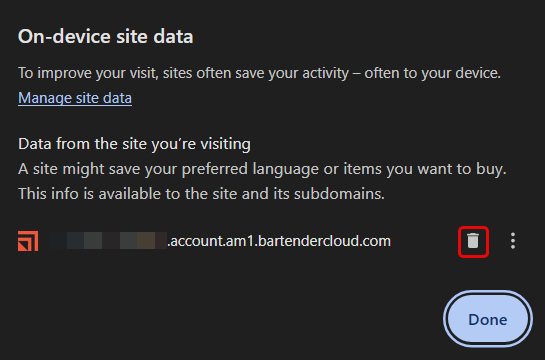Click the phrase often to your device
Image resolution: width=545 pixels, height=360 pixels.
pos(432,73)
